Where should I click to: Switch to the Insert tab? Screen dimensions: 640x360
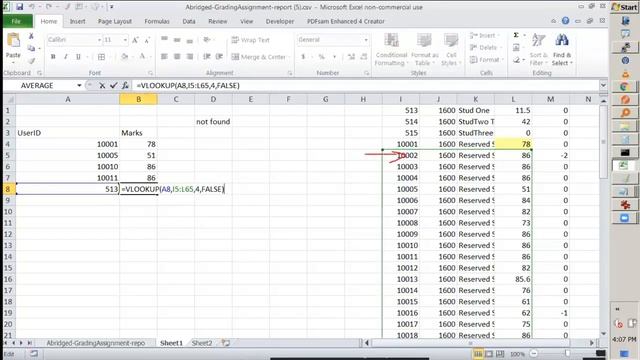click(x=77, y=21)
